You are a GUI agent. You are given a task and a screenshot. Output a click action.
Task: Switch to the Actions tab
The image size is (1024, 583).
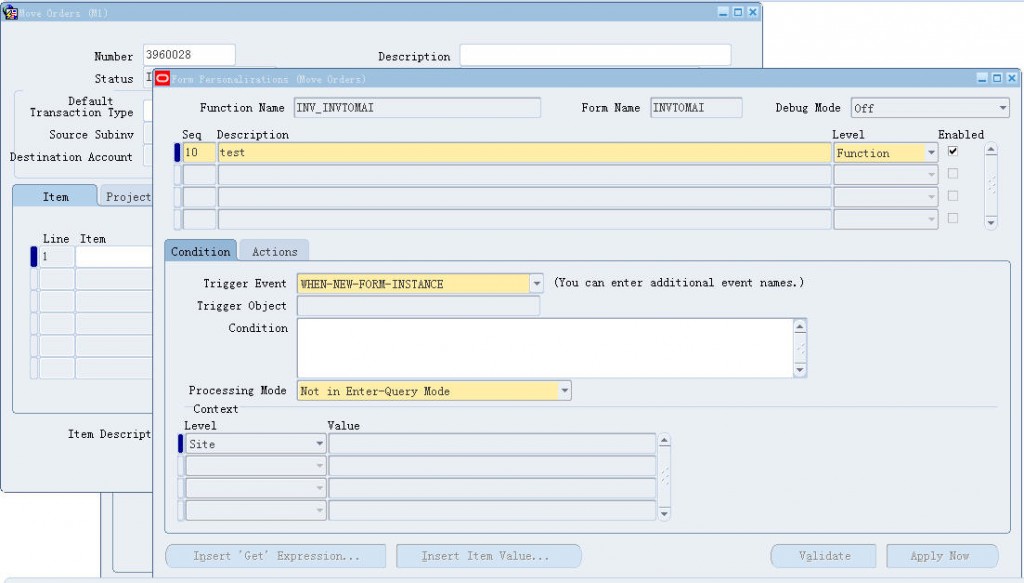tap(274, 250)
